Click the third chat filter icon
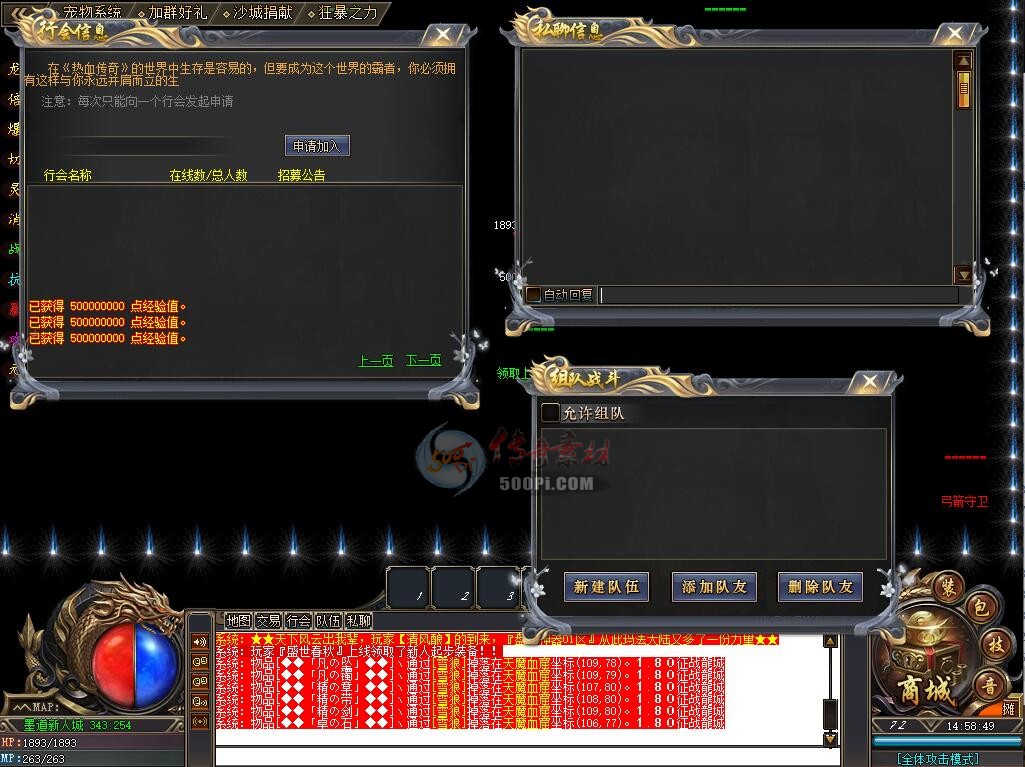Screen dimensions: 1025x767 pyautogui.click(x=200, y=681)
